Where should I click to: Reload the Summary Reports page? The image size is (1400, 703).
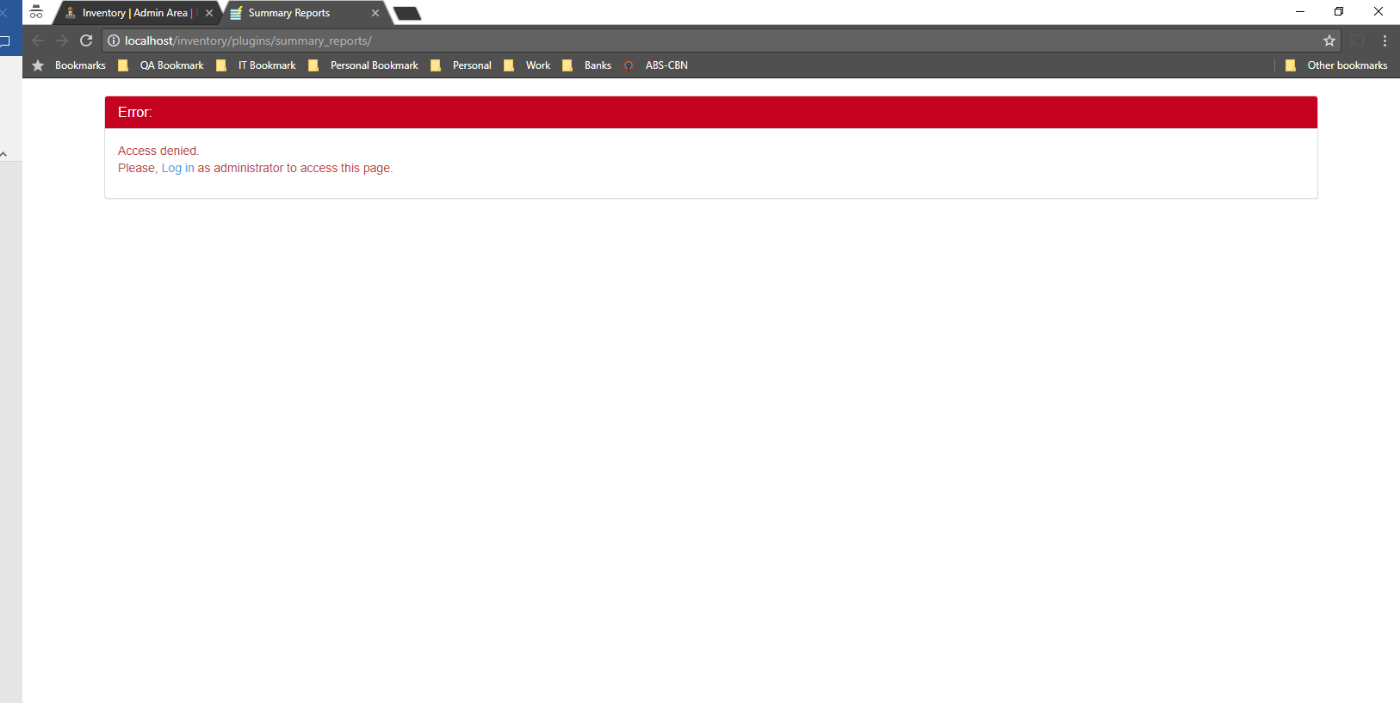(x=86, y=40)
